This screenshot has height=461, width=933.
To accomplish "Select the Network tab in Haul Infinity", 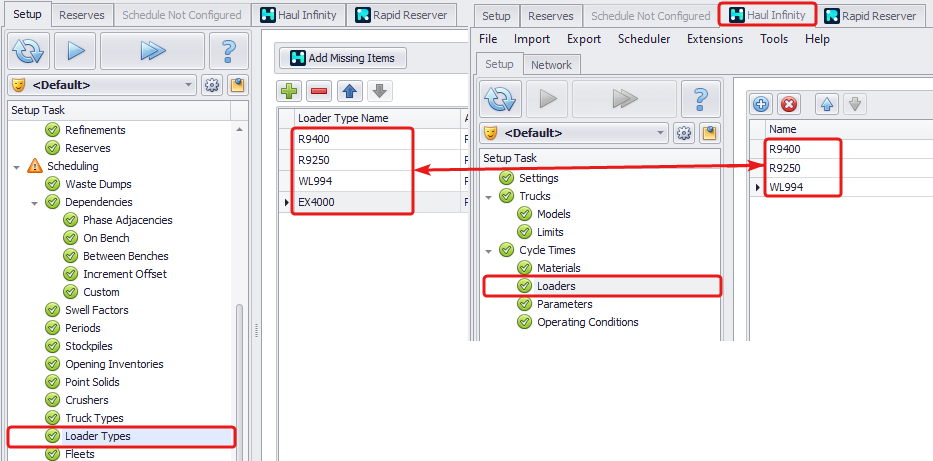I will (551, 65).
